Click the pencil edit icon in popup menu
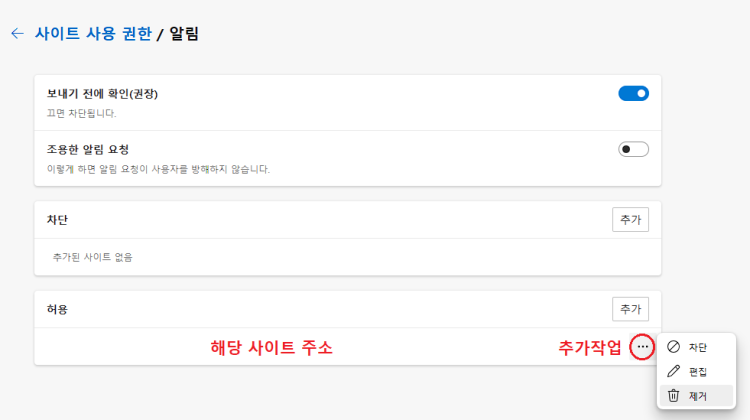 (673, 371)
